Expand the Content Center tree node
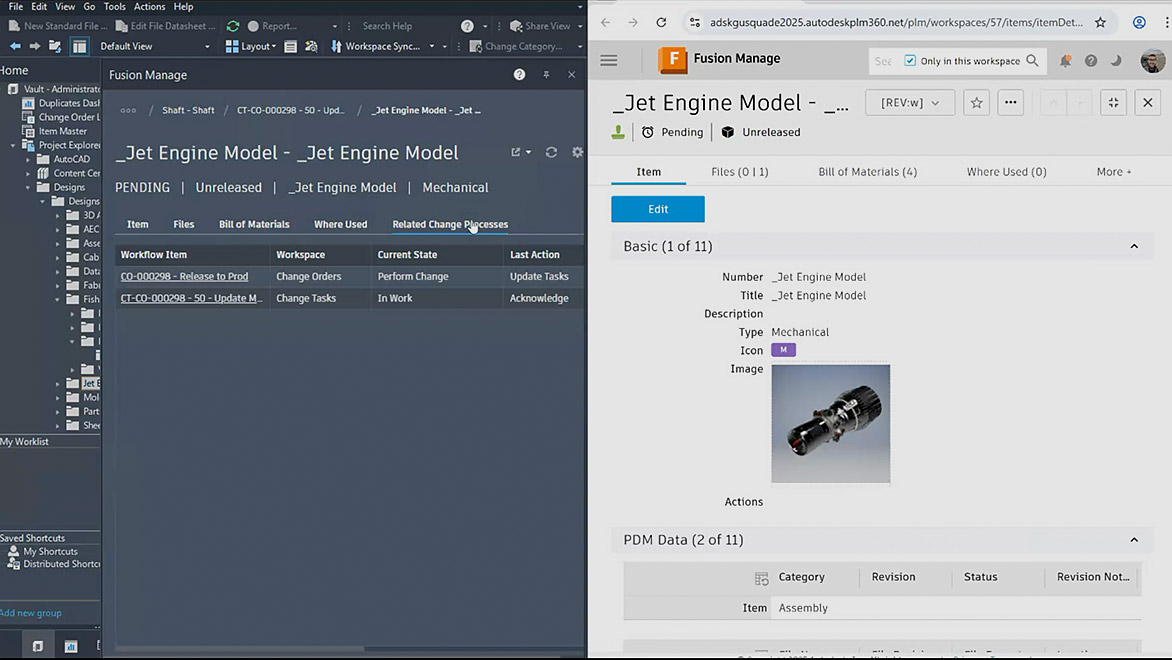 (x=28, y=173)
